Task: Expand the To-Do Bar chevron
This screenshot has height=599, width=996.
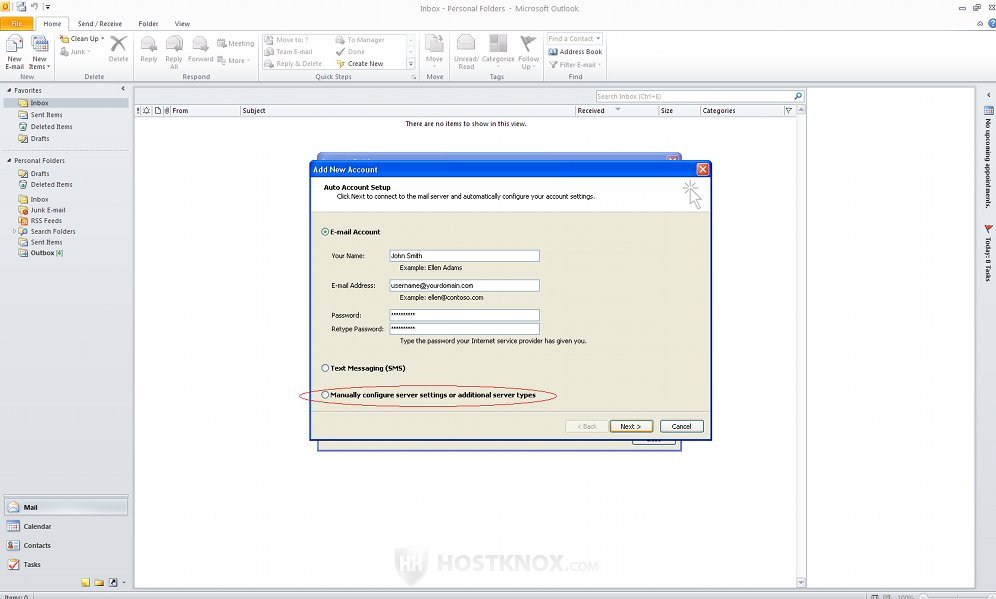Action: click(988, 95)
